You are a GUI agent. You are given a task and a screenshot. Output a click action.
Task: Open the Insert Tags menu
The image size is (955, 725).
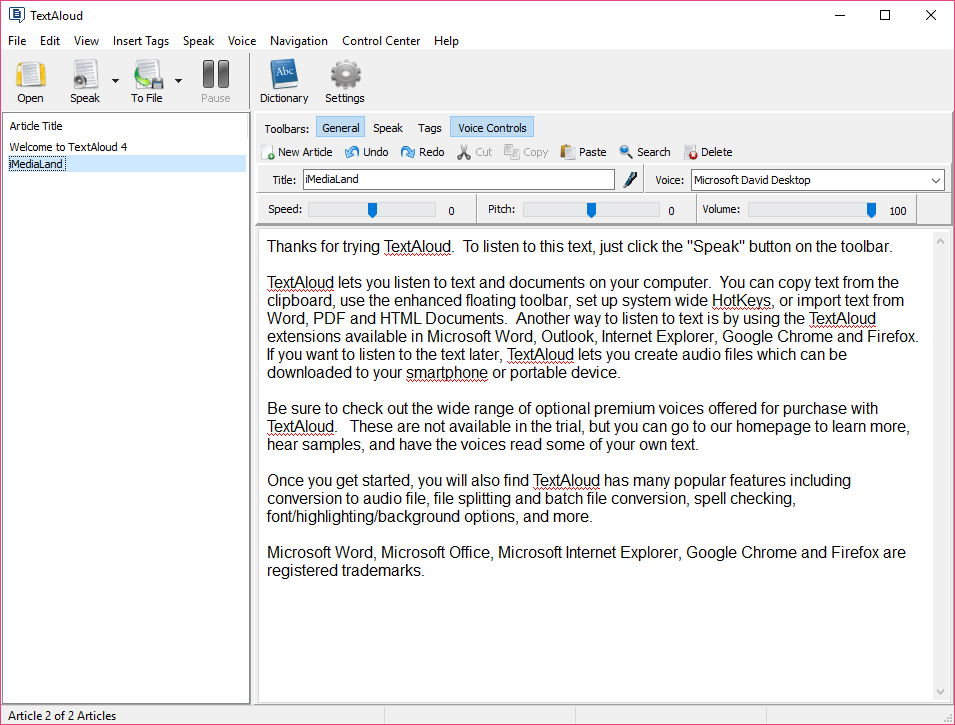pos(141,41)
